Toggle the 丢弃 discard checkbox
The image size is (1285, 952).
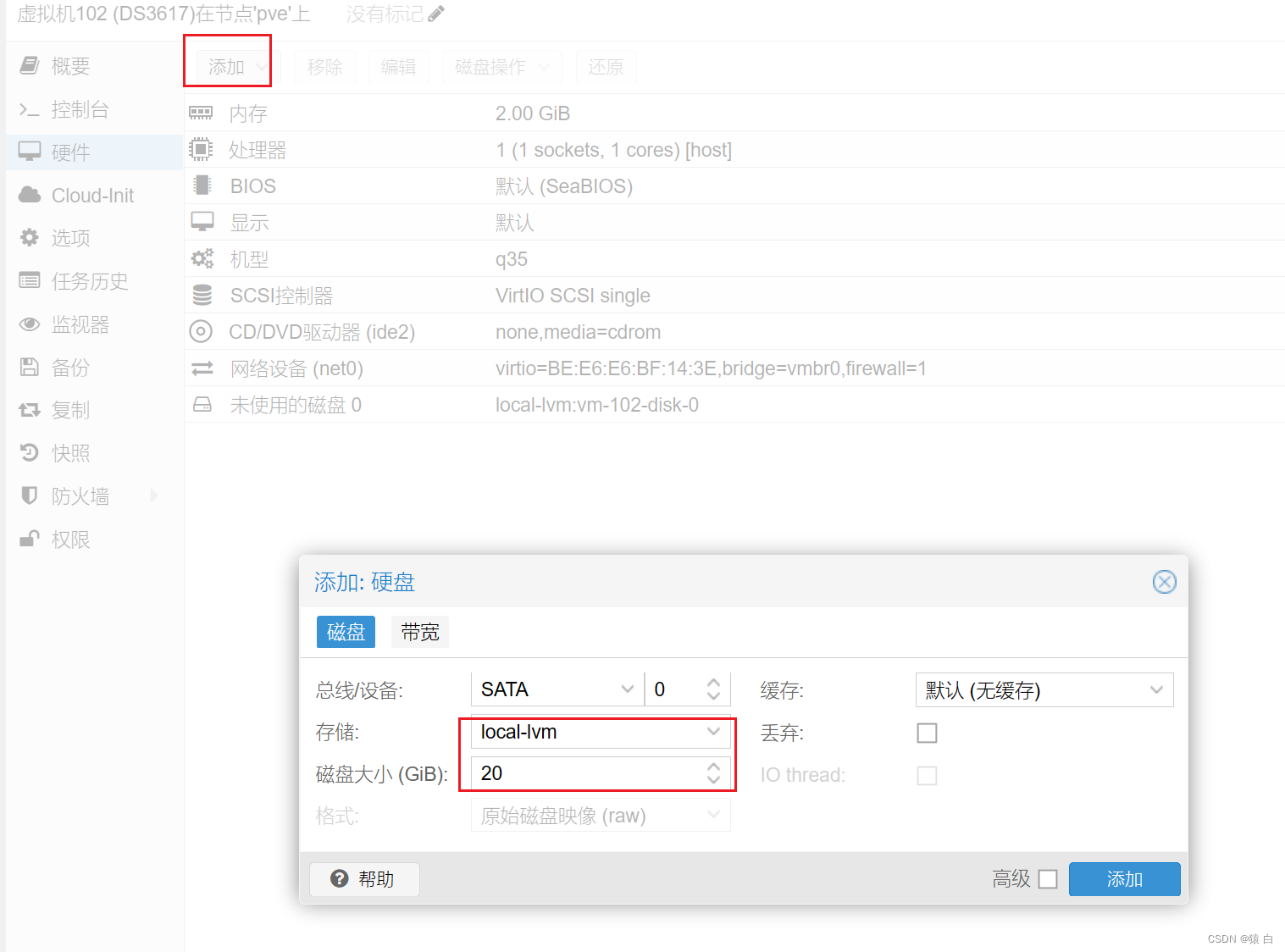click(928, 733)
